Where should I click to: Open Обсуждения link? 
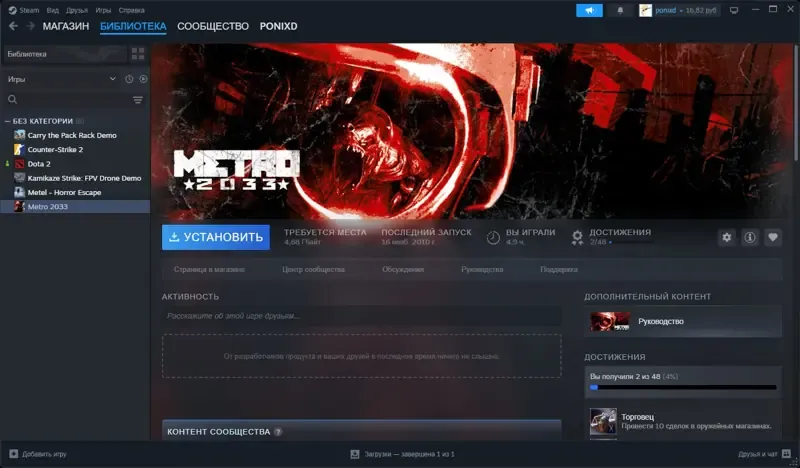(x=403, y=269)
